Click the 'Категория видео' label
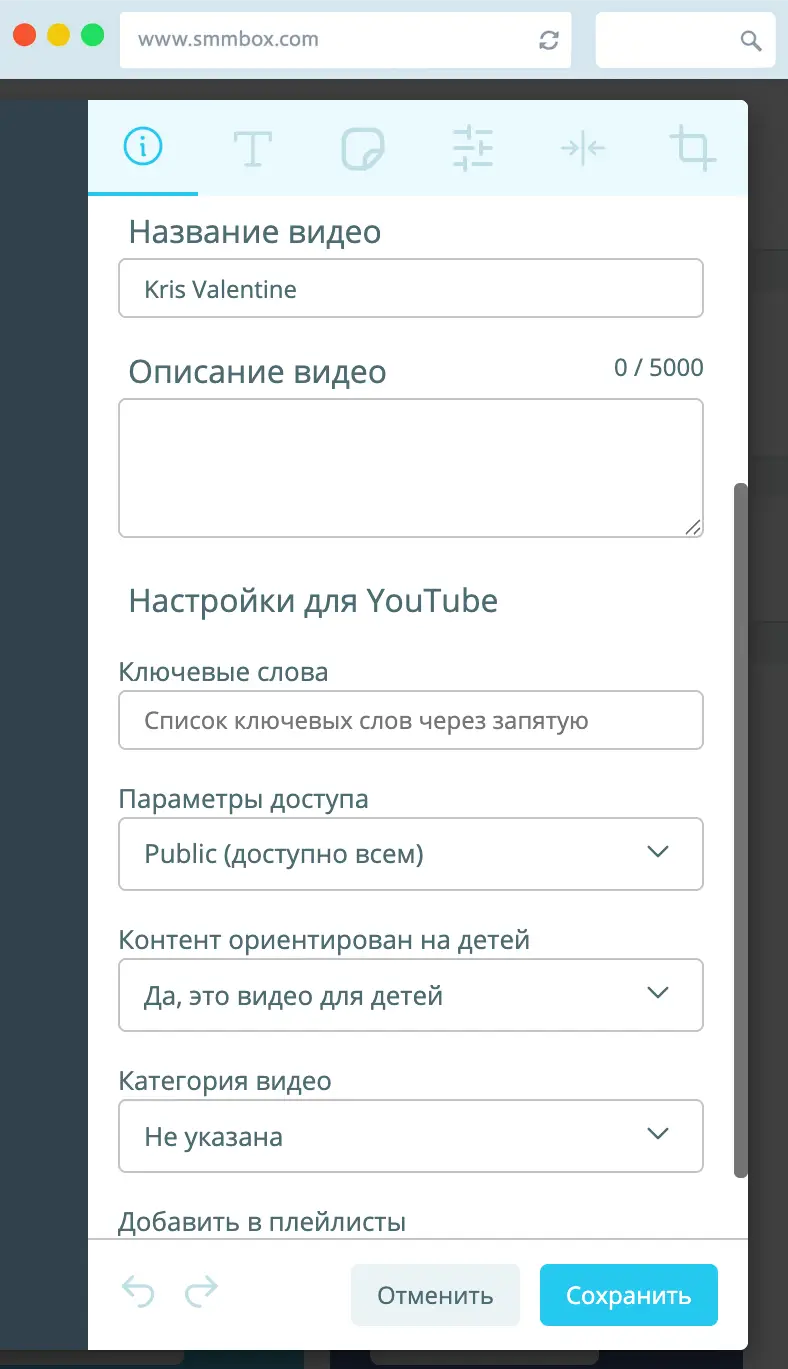The image size is (788, 1369). pos(225,1081)
